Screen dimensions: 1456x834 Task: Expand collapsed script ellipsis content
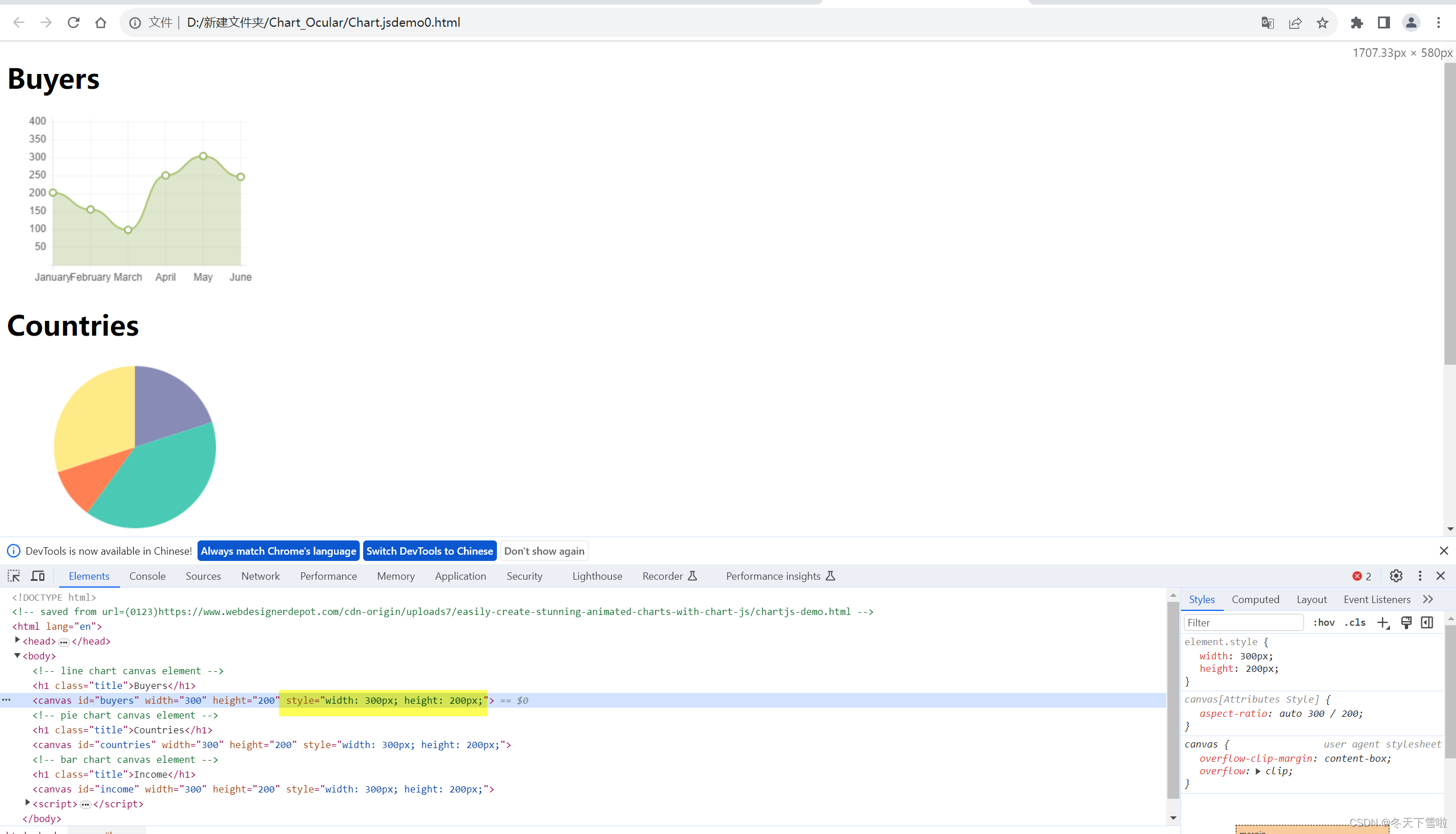[x=85, y=805]
